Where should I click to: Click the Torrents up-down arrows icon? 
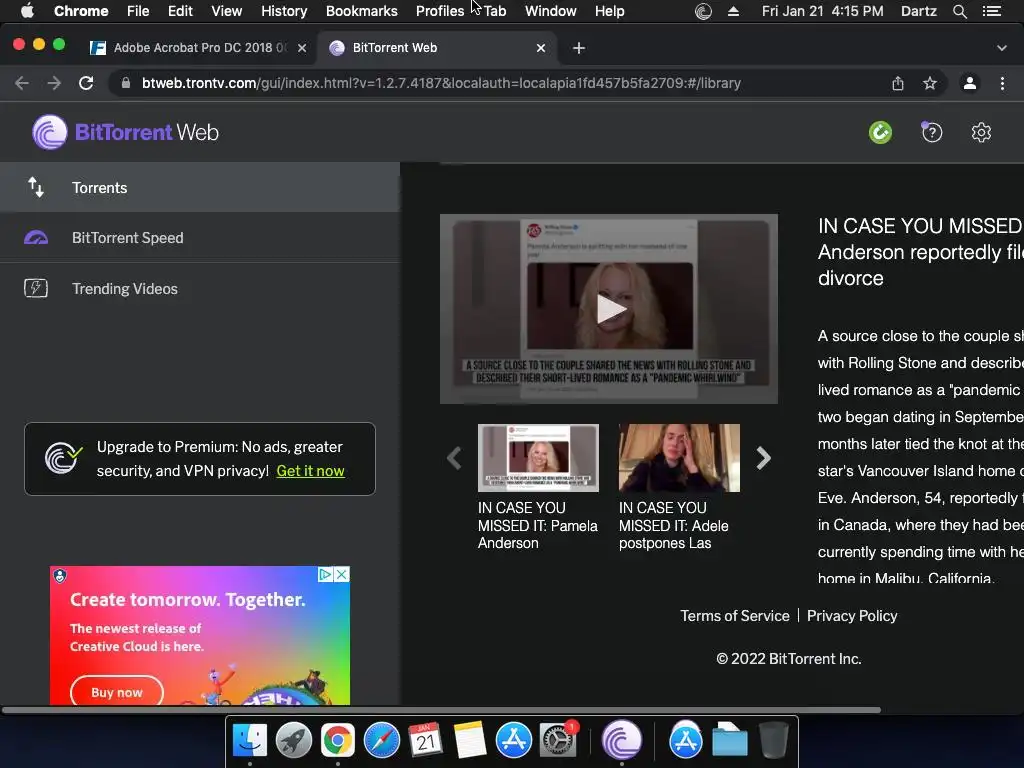pyautogui.click(x=36, y=187)
